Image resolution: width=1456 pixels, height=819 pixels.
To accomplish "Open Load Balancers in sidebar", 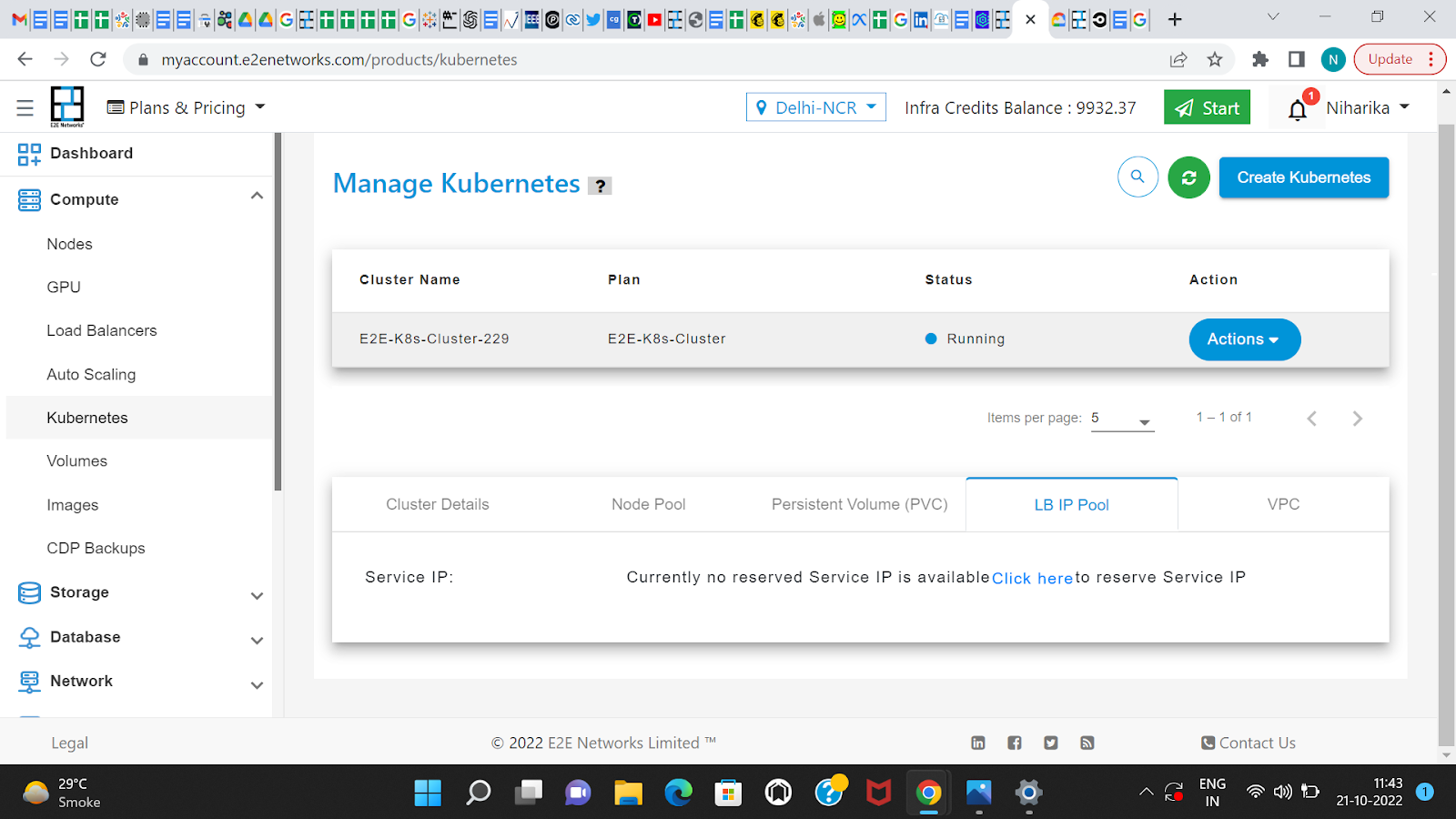I will point(102,331).
